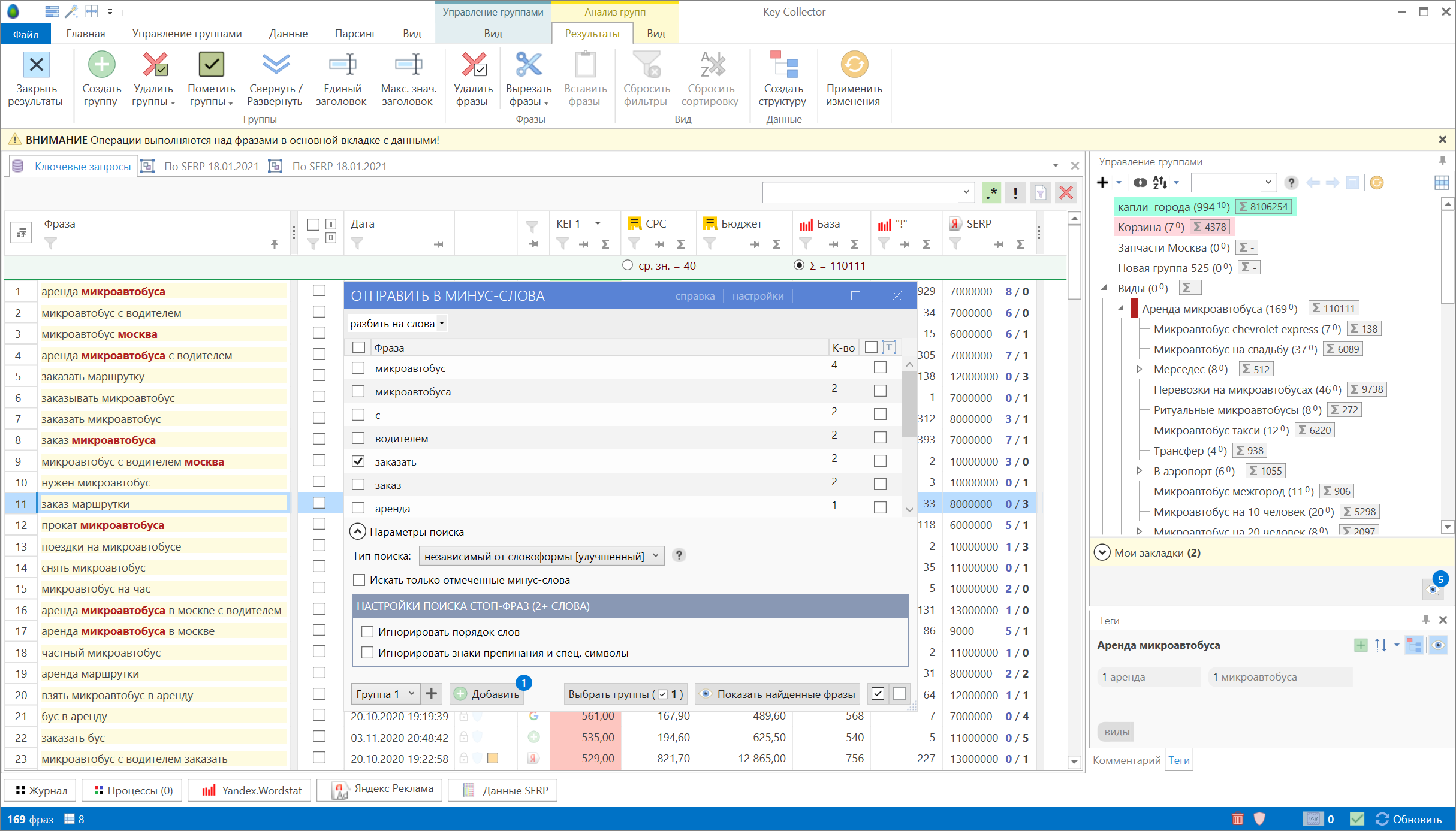The image size is (1456, 831).
Task: Click the Apply changes orange icon
Action: [x=854, y=65]
